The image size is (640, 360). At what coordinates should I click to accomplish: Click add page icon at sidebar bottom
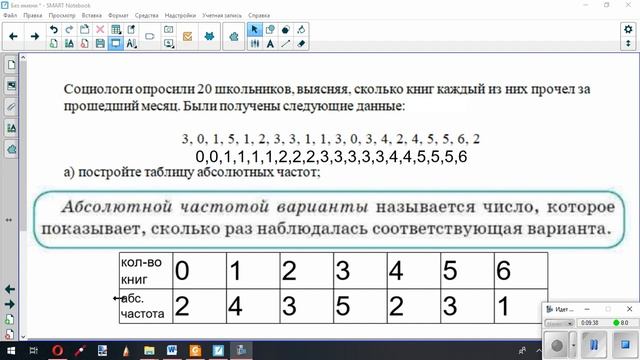click(x=10, y=320)
